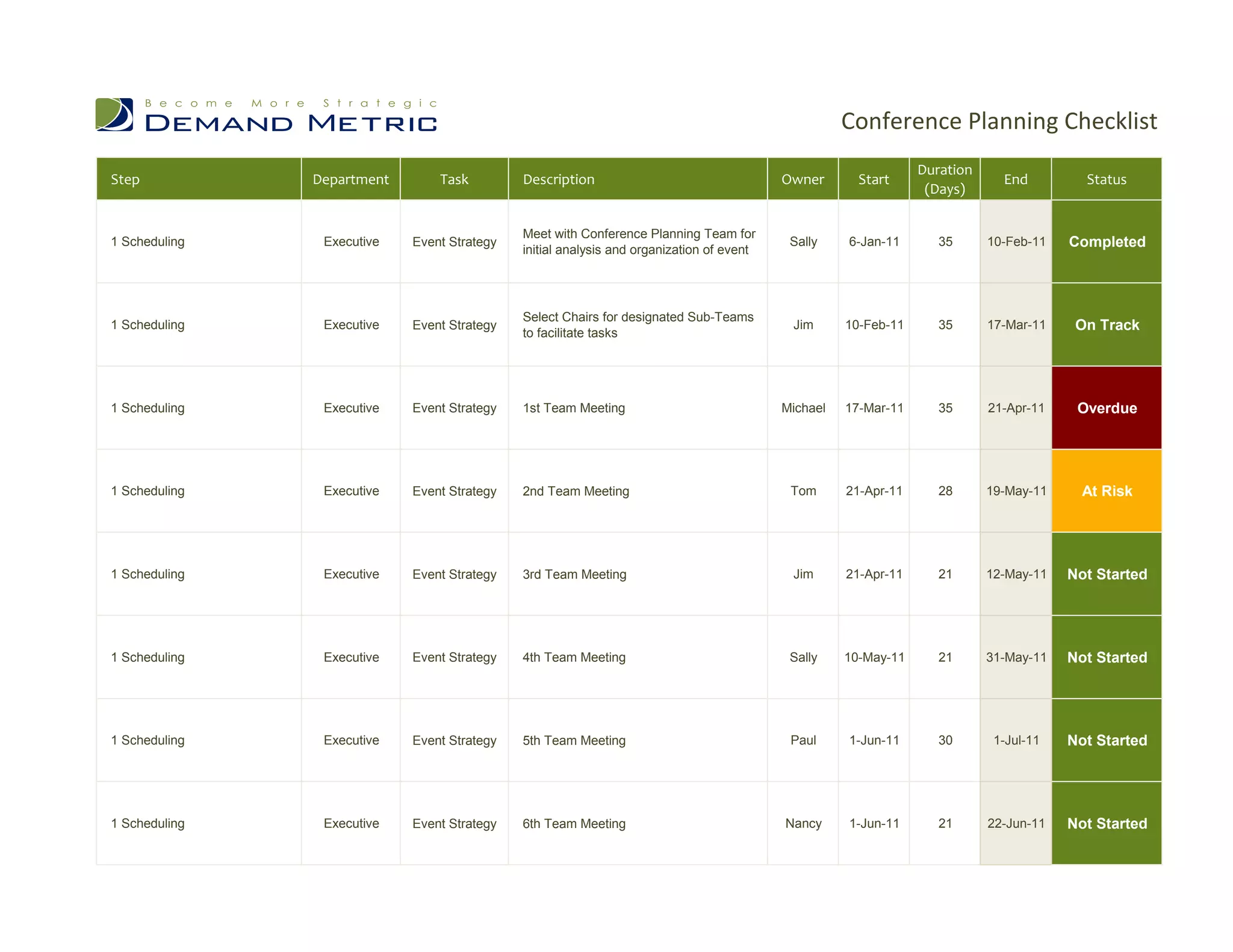
Task: Click the Duration (Days) column header
Action: point(944,179)
